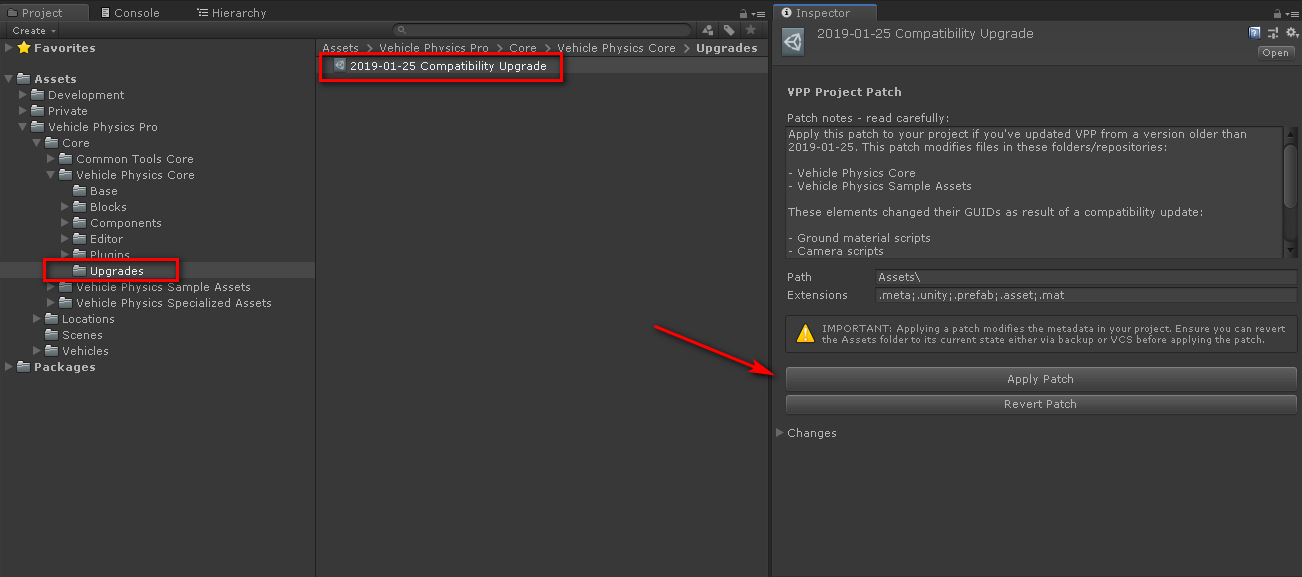1302x577 pixels.
Task: Click the Extensions input field
Action: point(1086,295)
